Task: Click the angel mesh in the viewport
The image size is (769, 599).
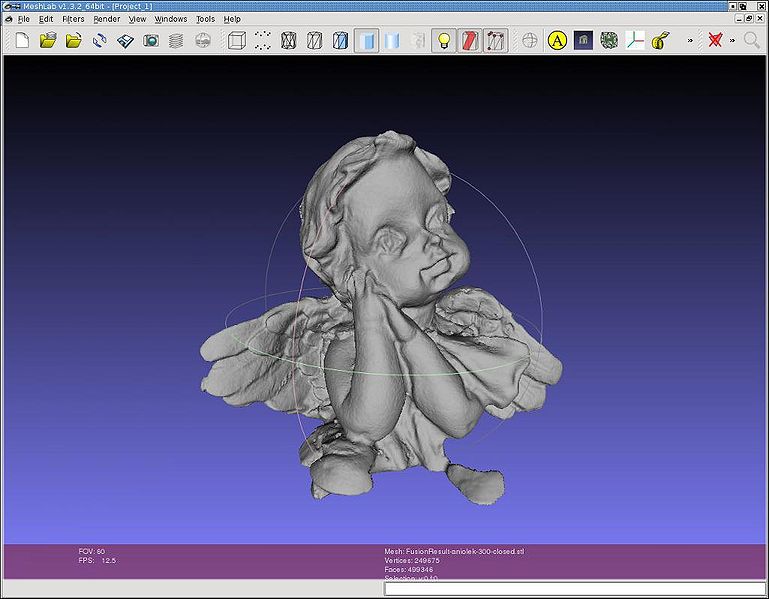Action: [x=380, y=319]
